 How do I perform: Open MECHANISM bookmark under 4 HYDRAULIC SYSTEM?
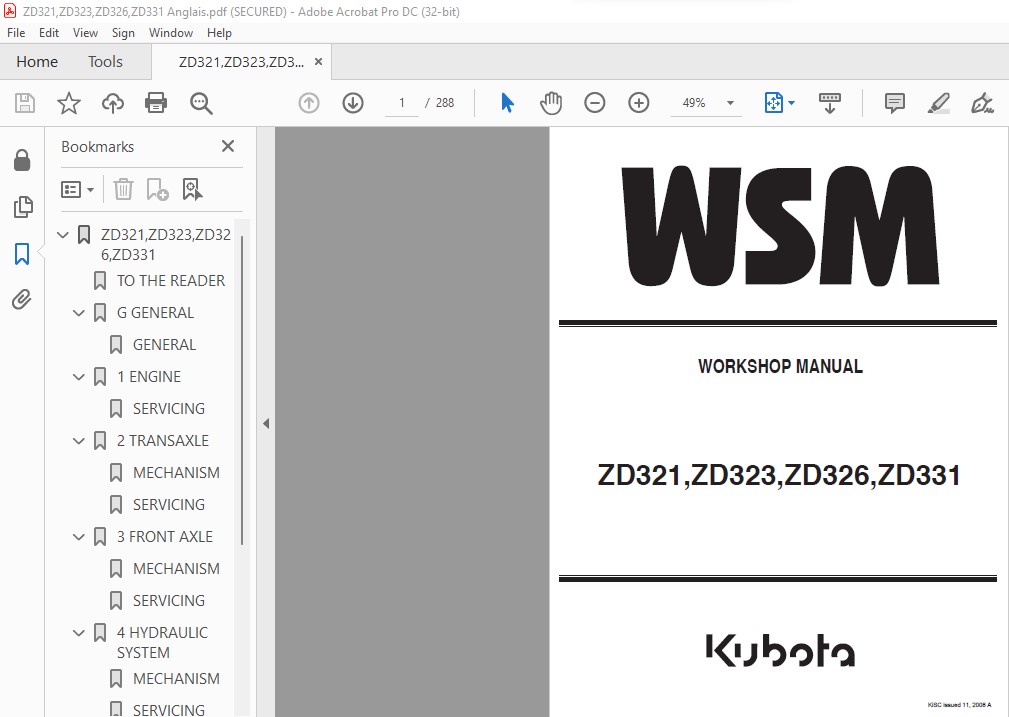pyautogui.click(x=176, y=678)
